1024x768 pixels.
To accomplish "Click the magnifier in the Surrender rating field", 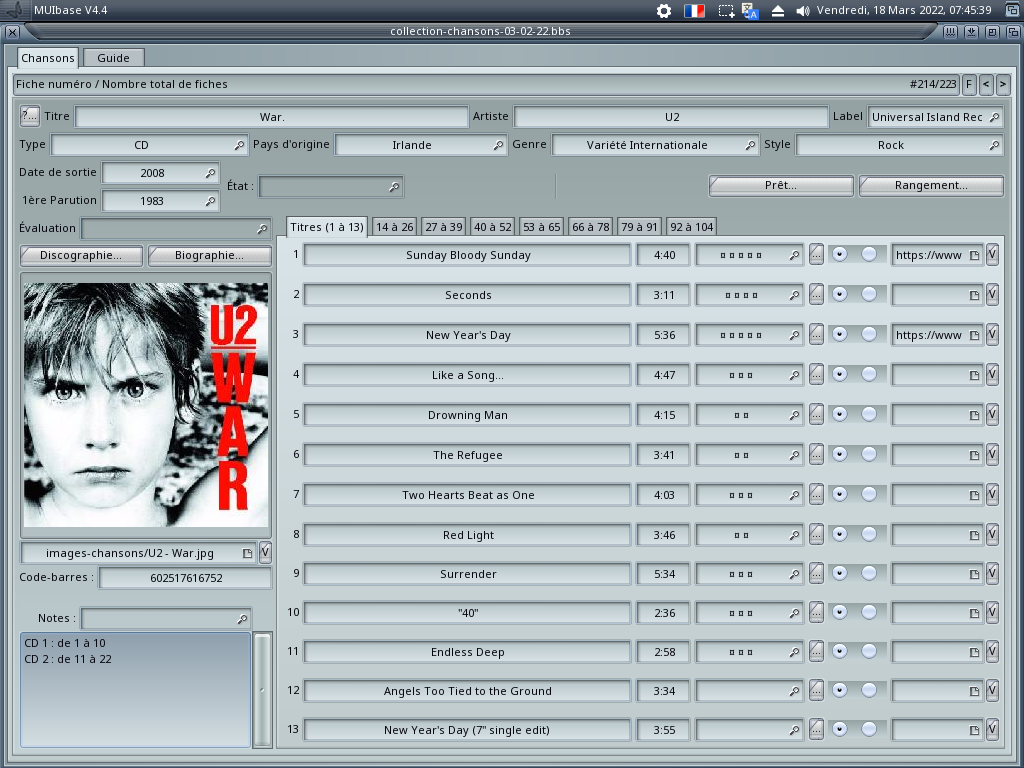I will click(794, 574).
